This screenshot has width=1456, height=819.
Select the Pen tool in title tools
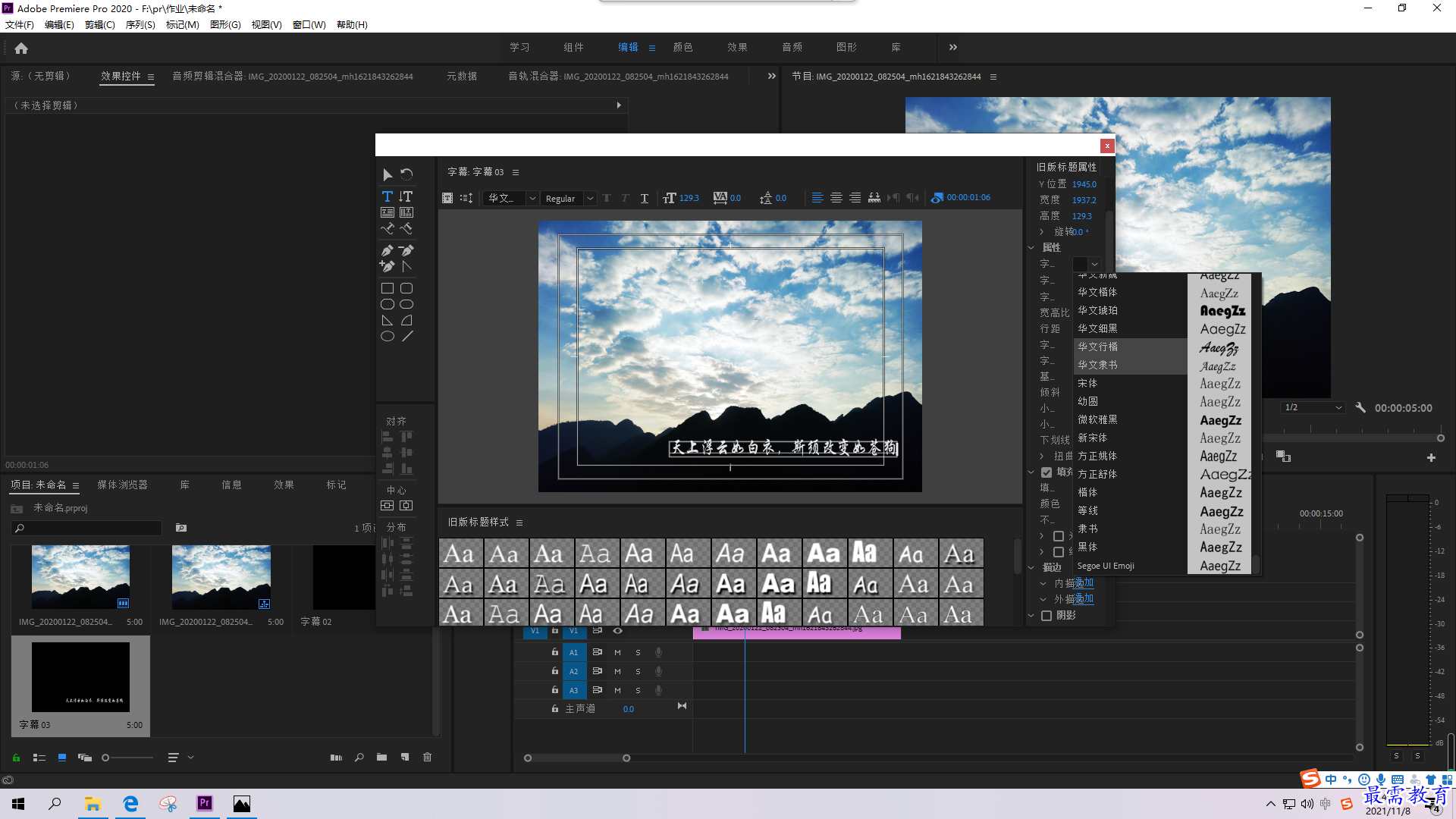pyautogui.click(x=388, y=250)
